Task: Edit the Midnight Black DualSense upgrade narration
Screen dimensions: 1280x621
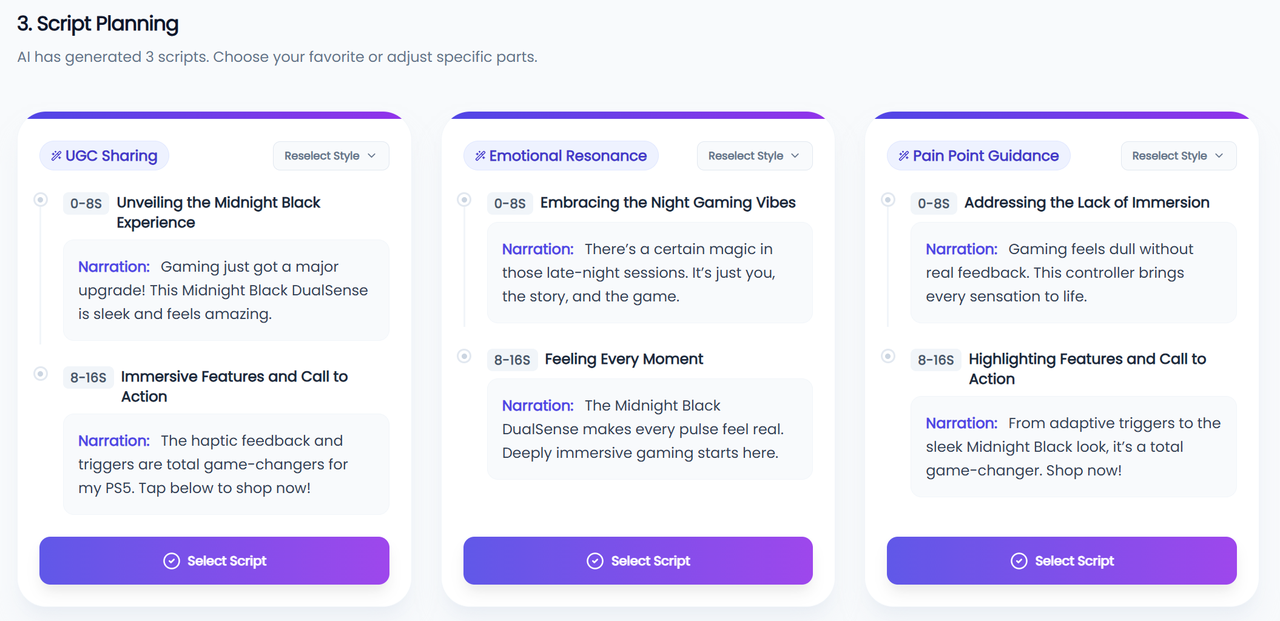Action: pos(226,290)
